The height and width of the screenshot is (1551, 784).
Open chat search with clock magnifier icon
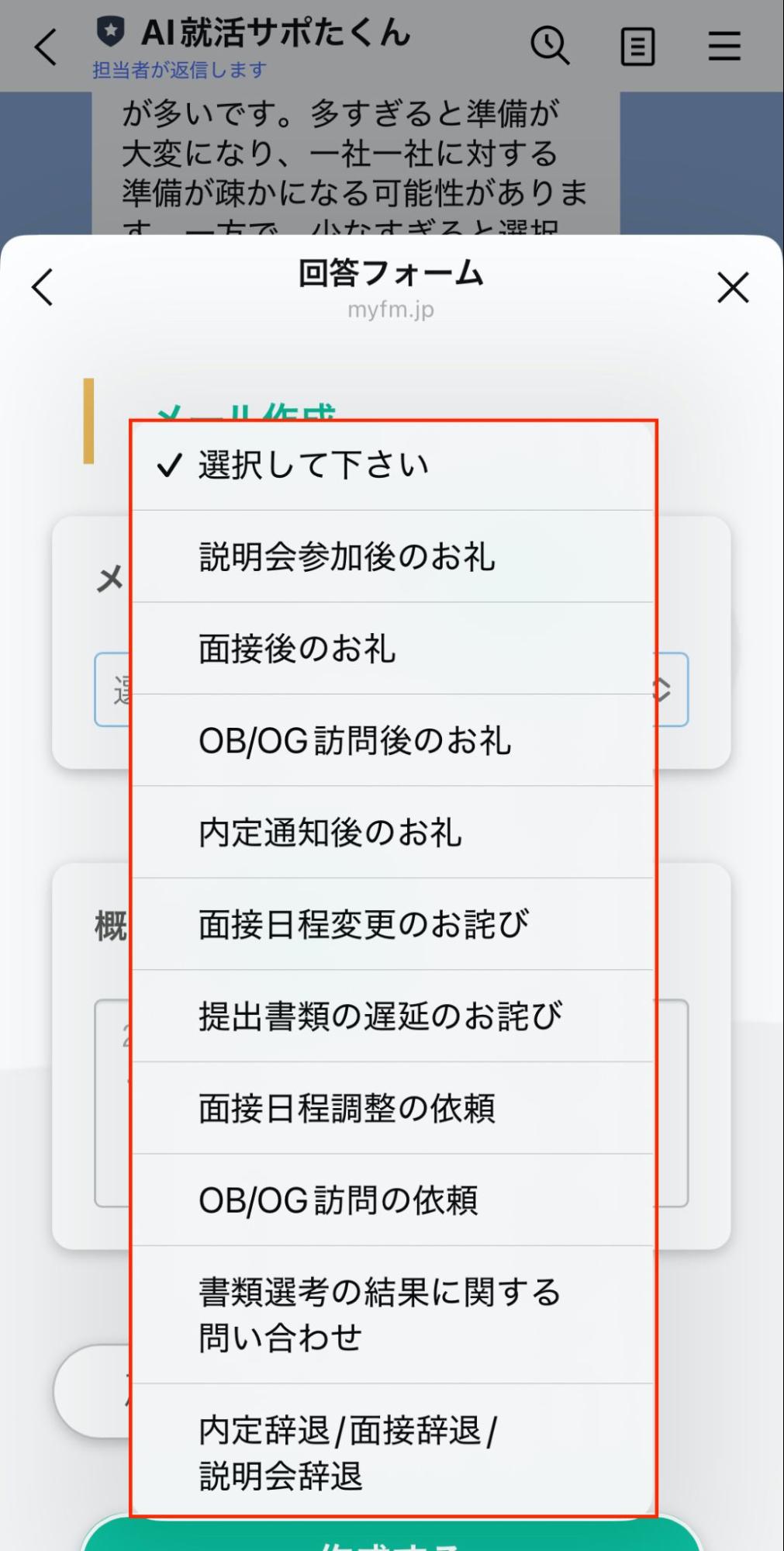tap(550, 45)
